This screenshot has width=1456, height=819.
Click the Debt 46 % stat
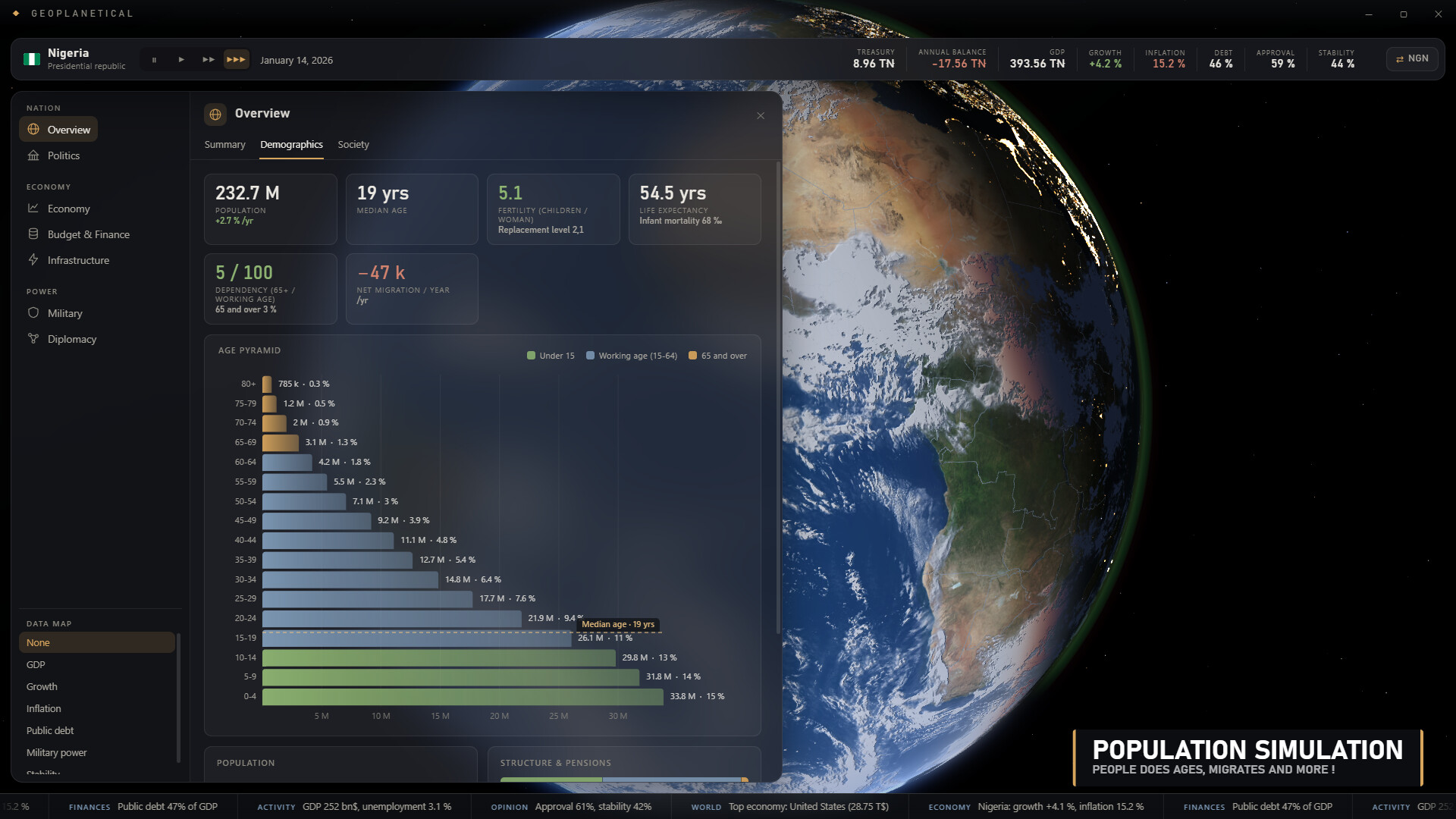click(x=1221, y=59)
